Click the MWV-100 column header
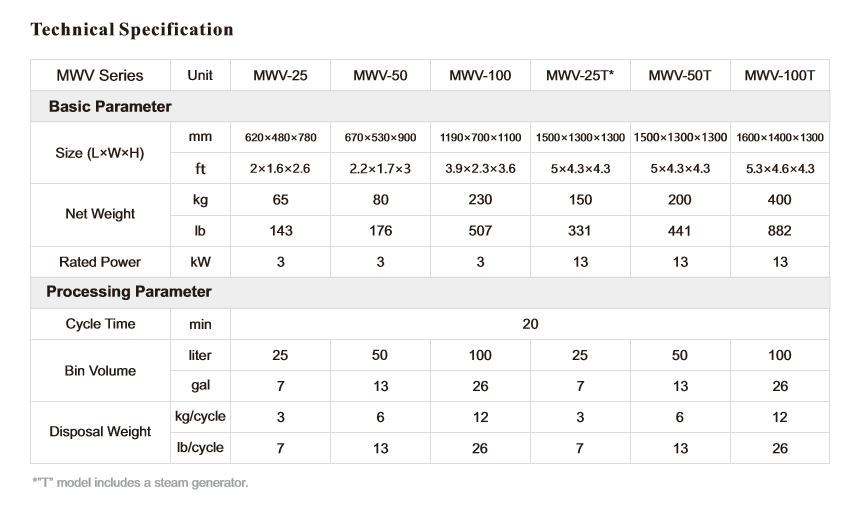863x520 pixels. 480,75
